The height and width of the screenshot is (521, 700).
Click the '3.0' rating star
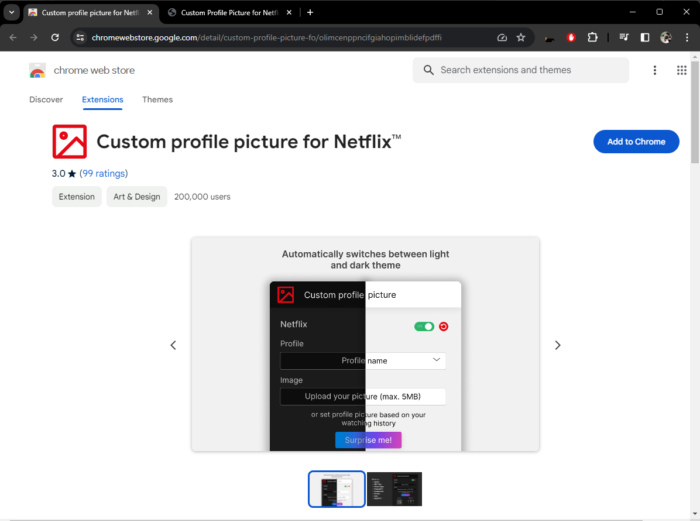click(71, 174)
